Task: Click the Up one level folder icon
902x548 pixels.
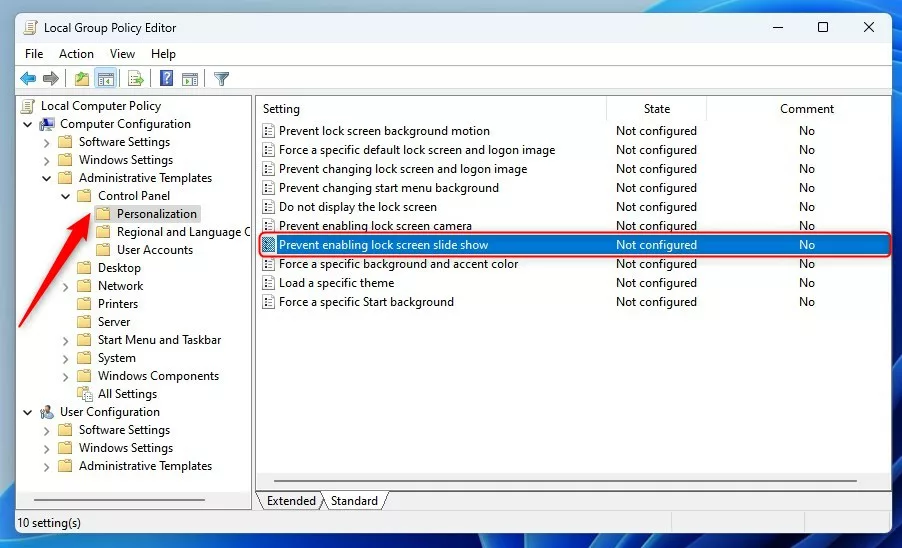Action: click(x=82, y=78)
